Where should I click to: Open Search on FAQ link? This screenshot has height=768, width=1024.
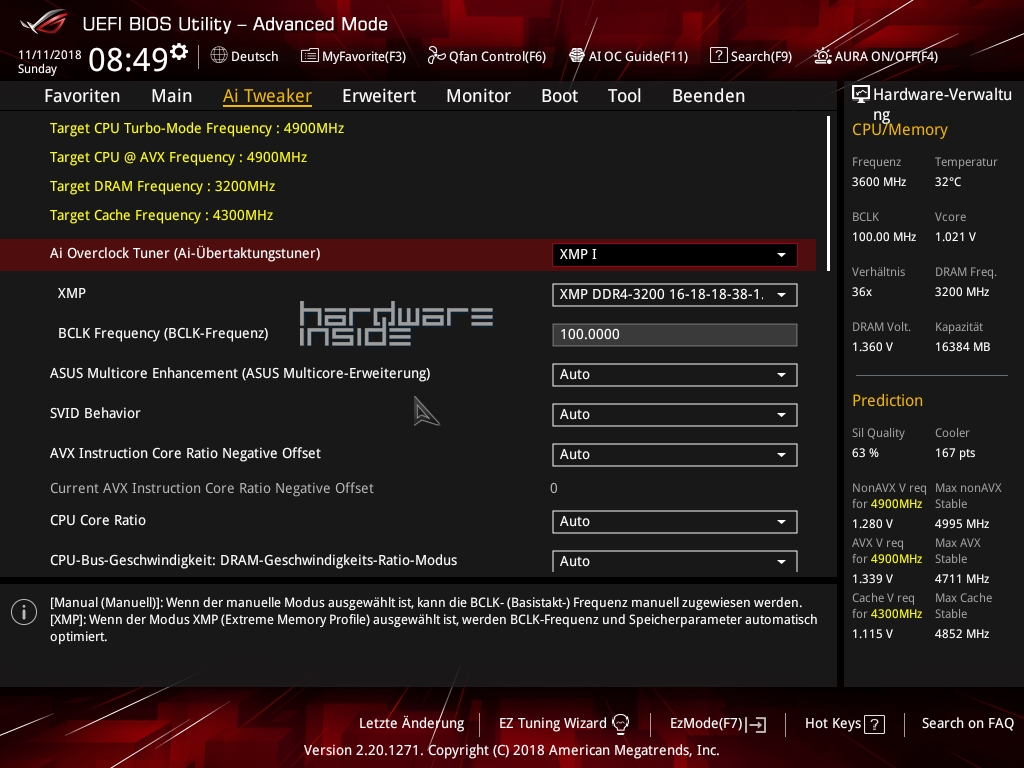(x=967, y=724)
